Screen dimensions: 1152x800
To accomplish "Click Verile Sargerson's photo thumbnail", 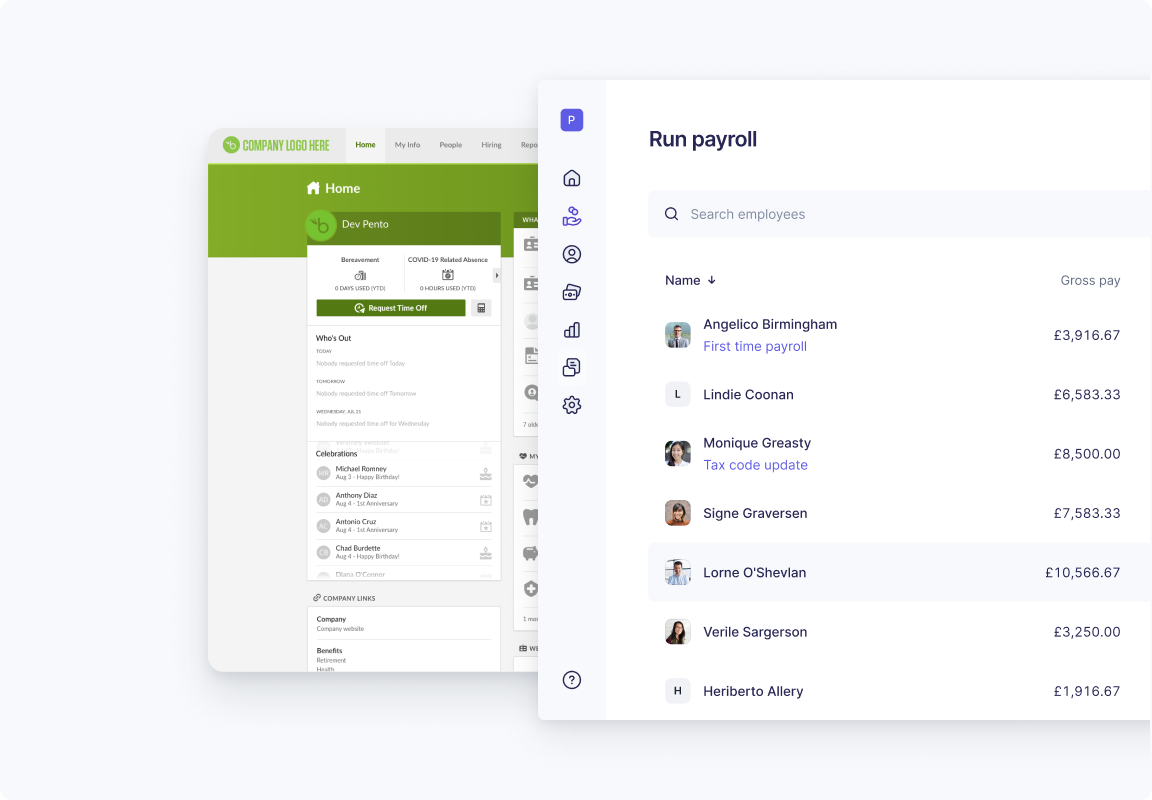I will [x=677, y=632].
